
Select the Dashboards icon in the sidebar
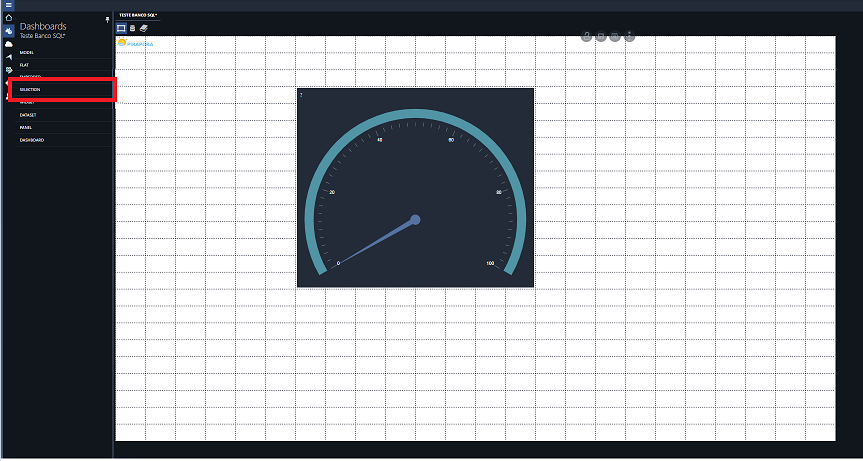point(8,31)
